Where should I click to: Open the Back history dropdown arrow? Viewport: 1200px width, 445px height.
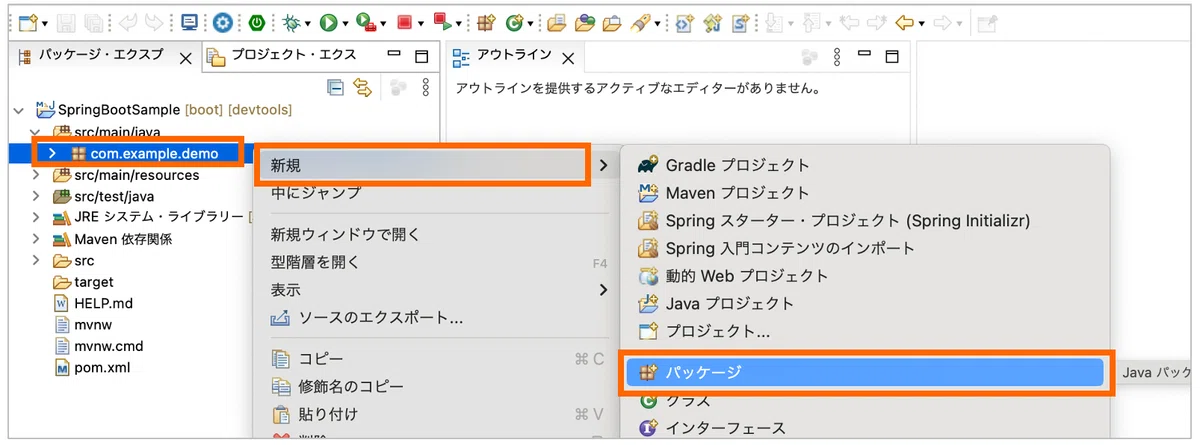921,22
